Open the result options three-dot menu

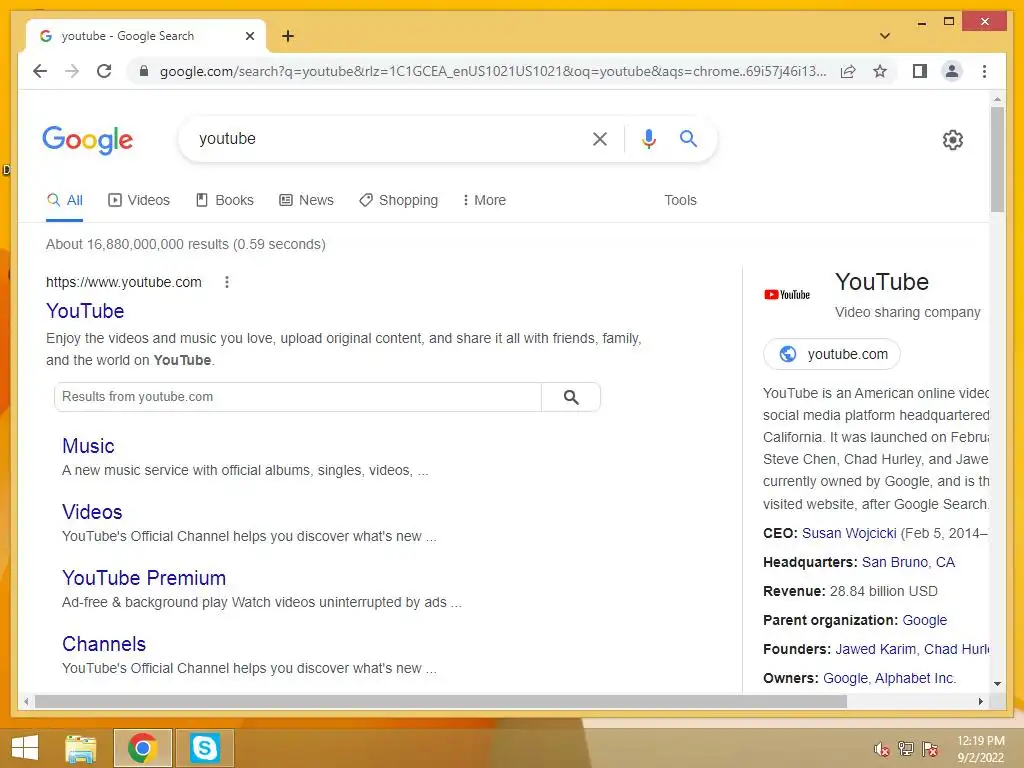[x=227, y=282]
